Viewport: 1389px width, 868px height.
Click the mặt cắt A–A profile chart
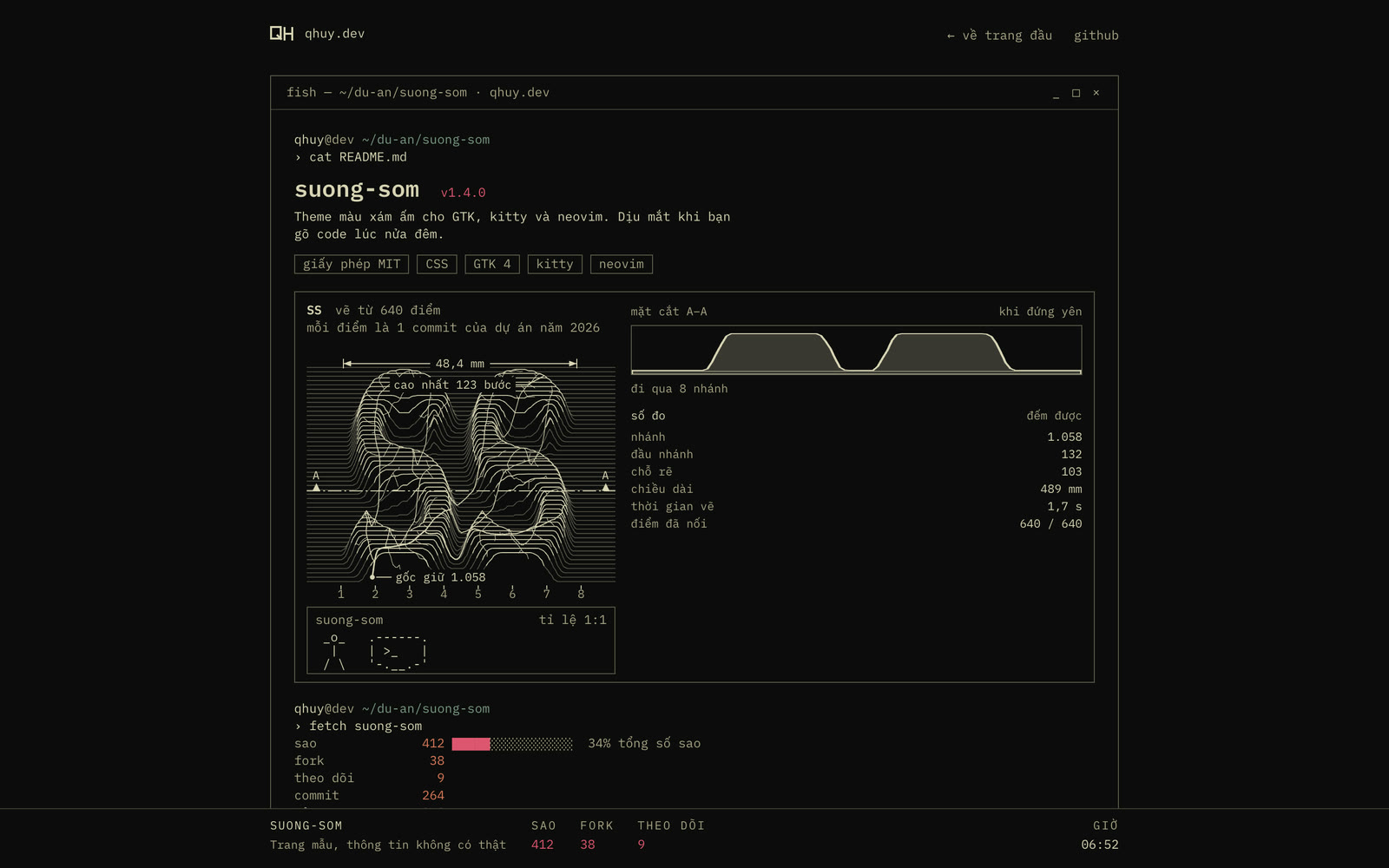point(856,350)
